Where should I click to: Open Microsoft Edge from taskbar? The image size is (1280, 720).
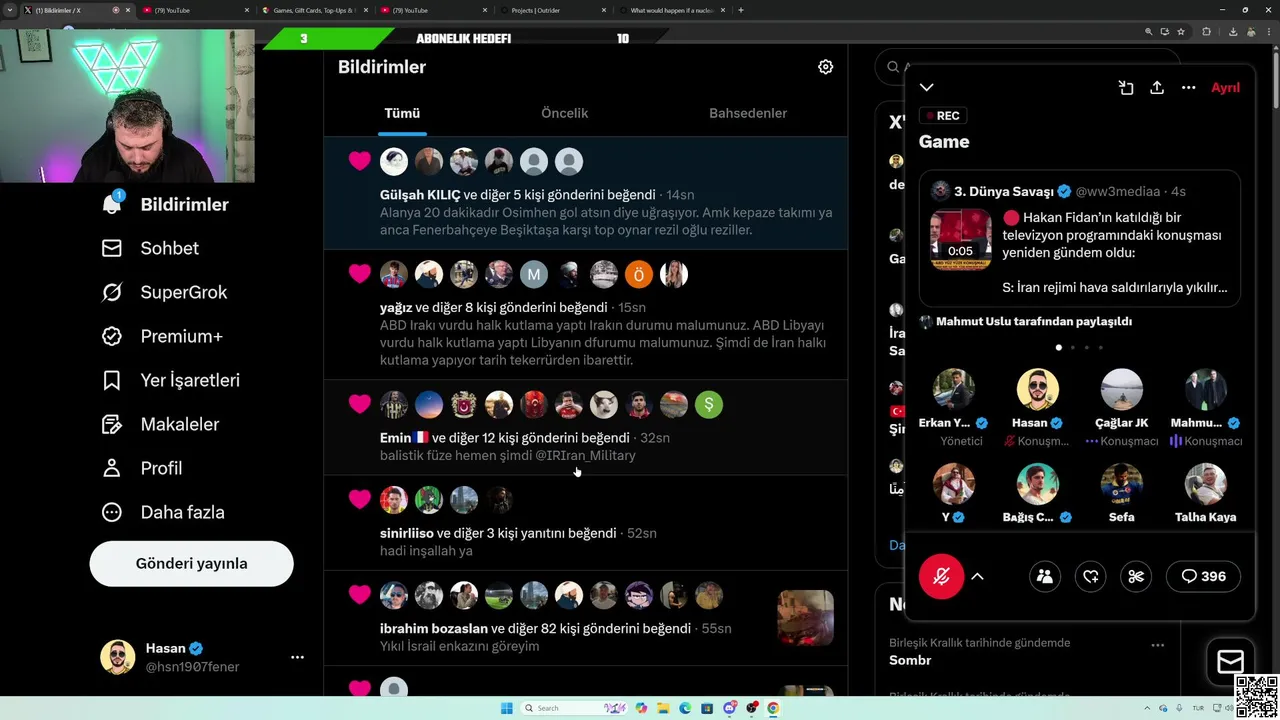(685, 708)
